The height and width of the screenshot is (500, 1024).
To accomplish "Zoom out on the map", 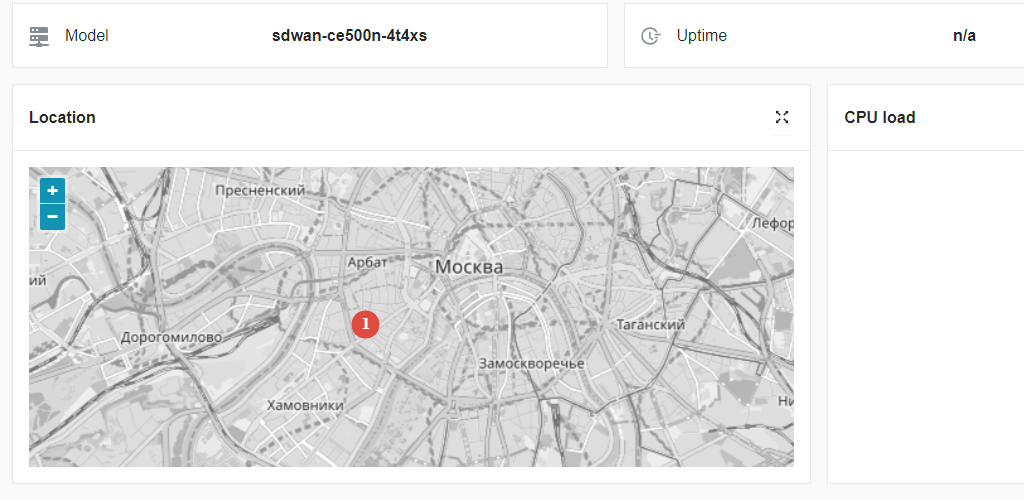I will (x=52, y=216).
